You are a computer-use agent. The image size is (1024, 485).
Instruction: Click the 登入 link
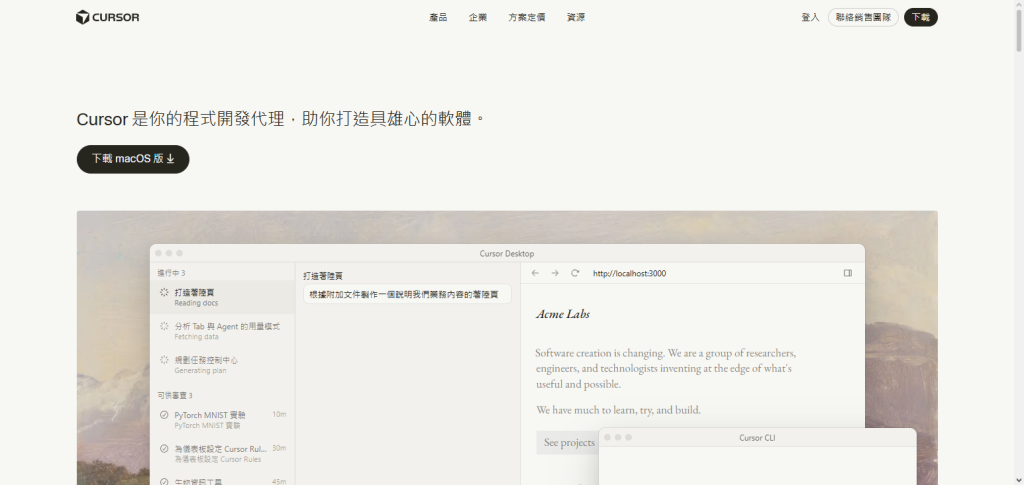(810, 18)
